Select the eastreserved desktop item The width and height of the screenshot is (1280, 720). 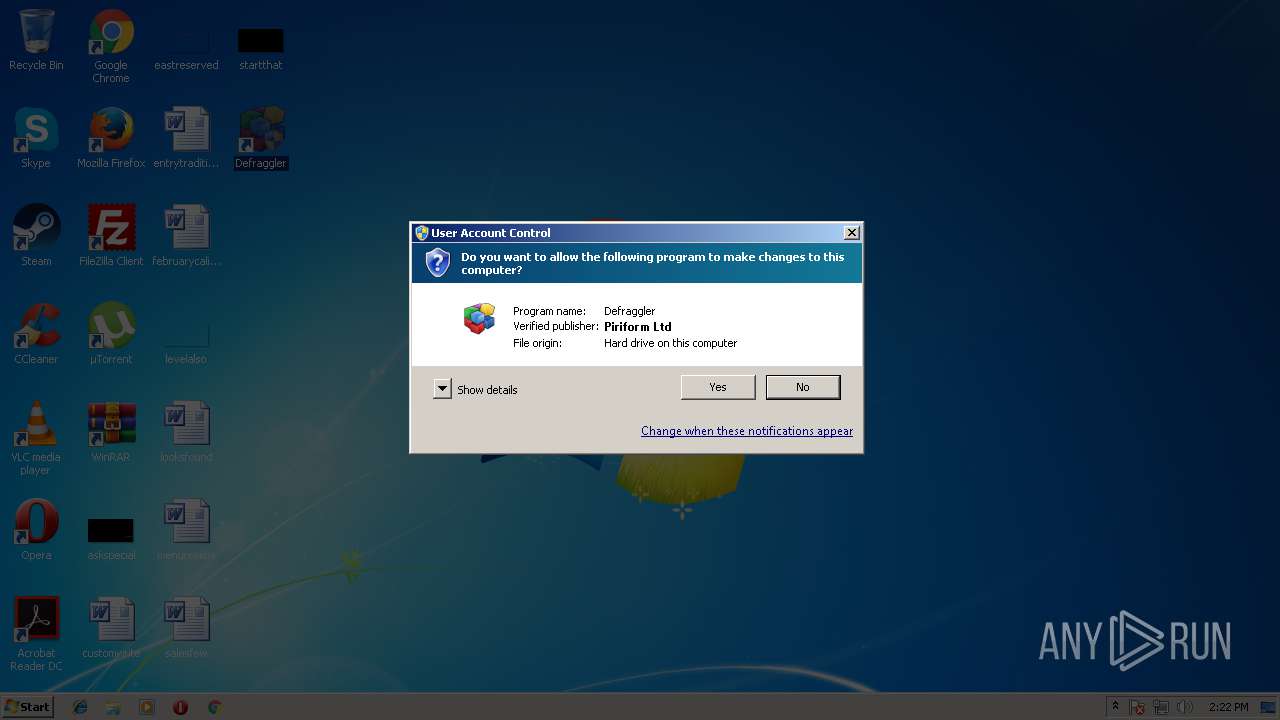pyautogui.click(x=186, y=47)
